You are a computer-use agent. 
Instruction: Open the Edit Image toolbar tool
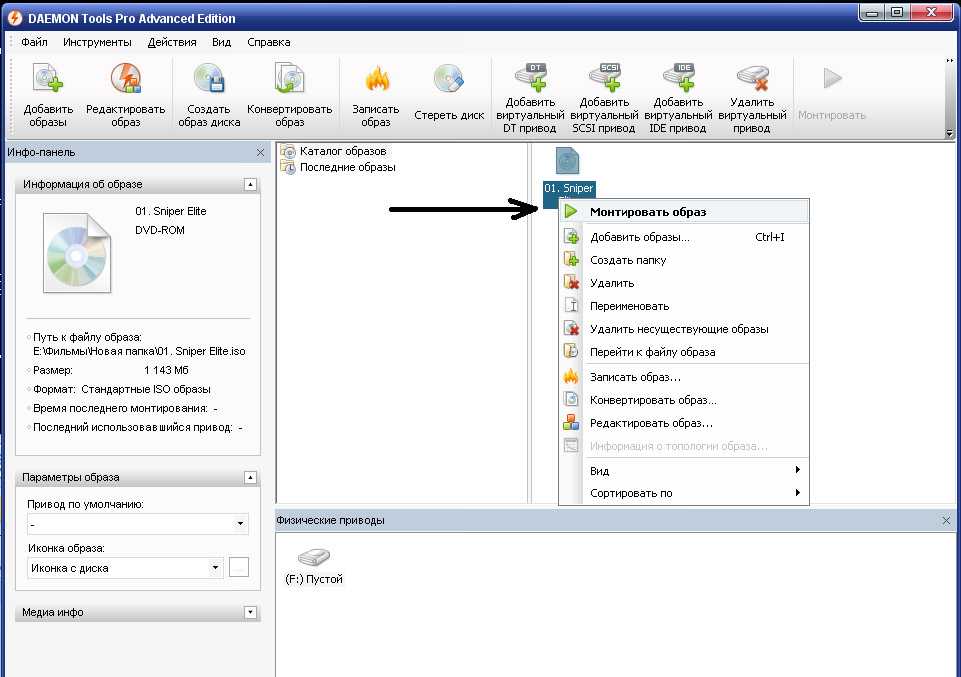126,95
